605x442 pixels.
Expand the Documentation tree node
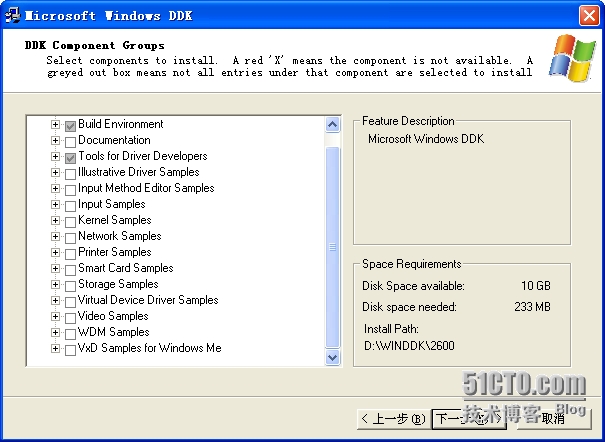pos(55,140)
